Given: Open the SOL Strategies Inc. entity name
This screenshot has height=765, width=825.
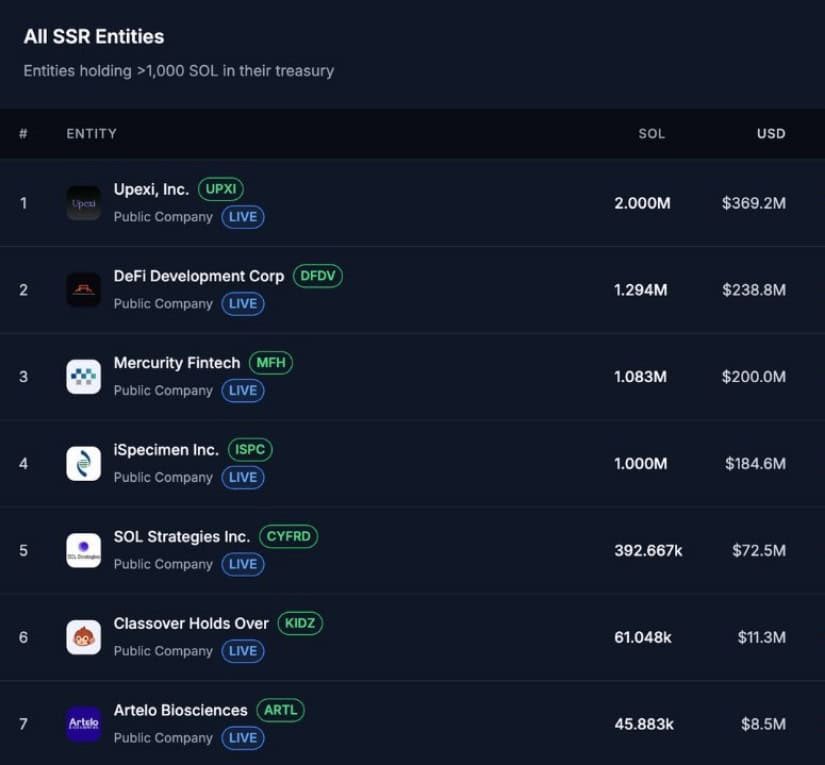Looking at the screenshot, I should [182, 537].
